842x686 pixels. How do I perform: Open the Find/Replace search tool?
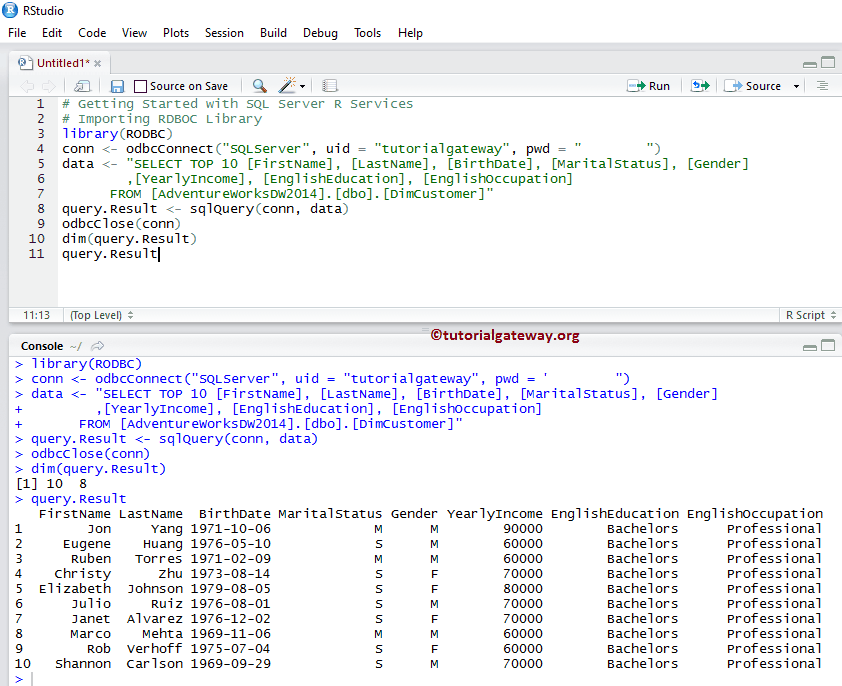pos(260,85)
